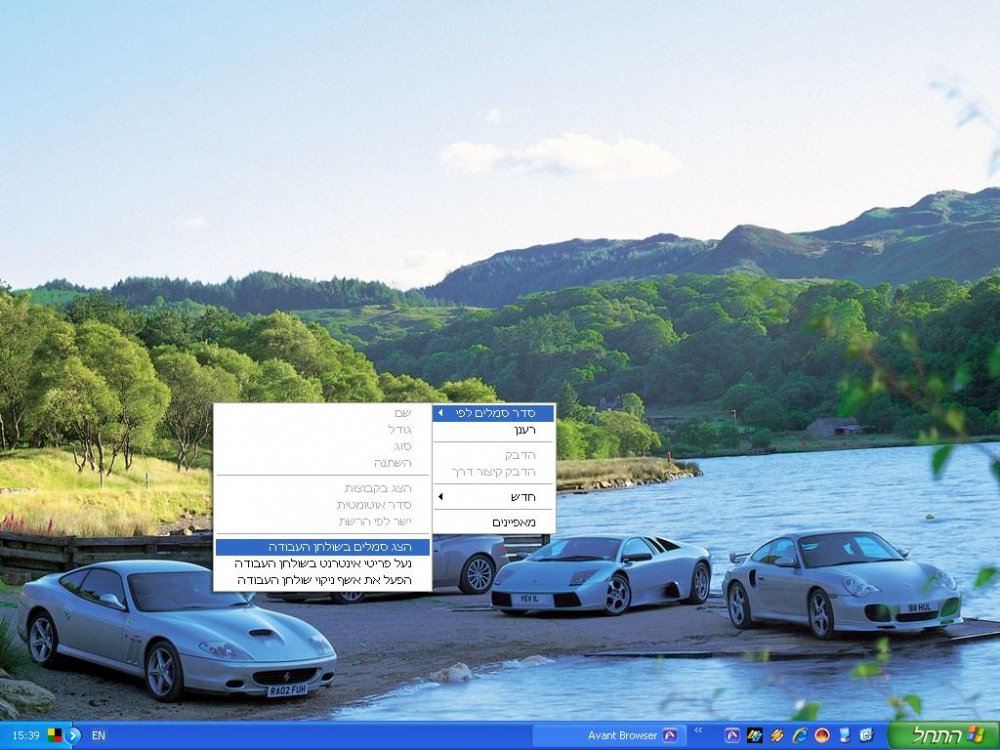This screenshot has width=1000, height=750.
Task: Click the השתנה sort option
Action: tap(323, 462)
